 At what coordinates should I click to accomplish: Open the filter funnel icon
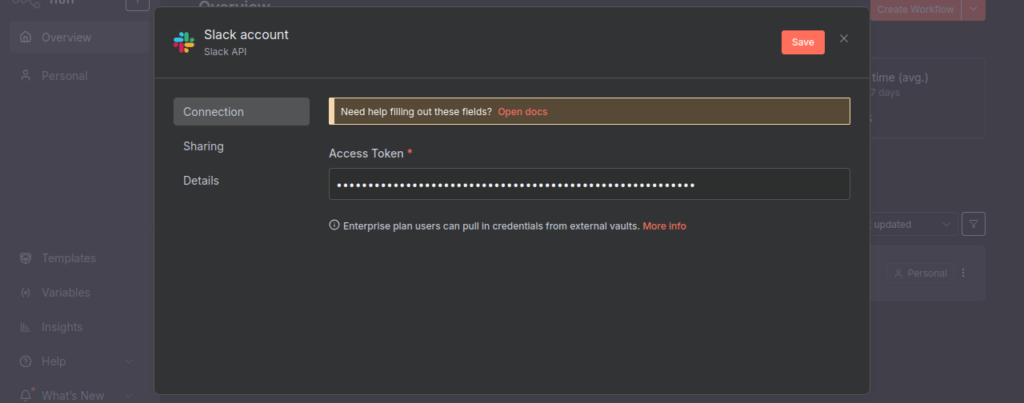click(973, 224)
